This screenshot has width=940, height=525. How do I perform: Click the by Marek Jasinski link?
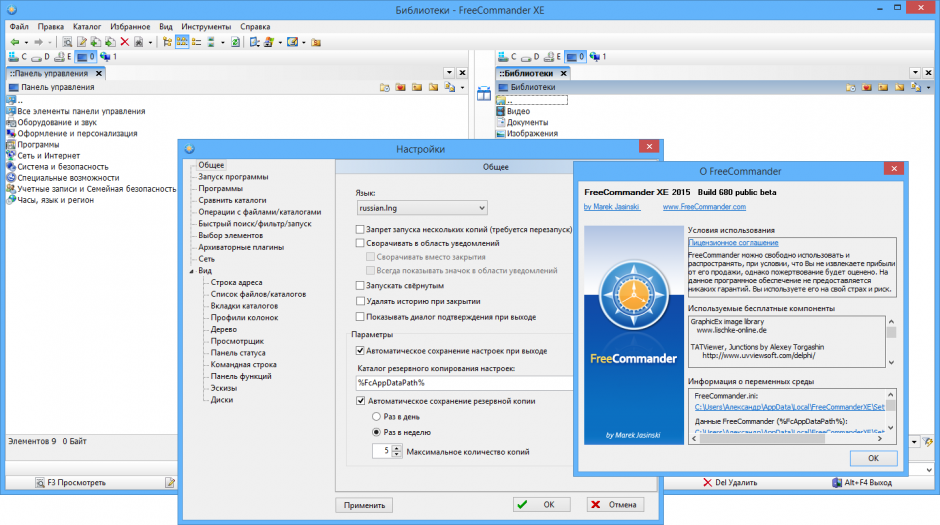tap(611, 207)
